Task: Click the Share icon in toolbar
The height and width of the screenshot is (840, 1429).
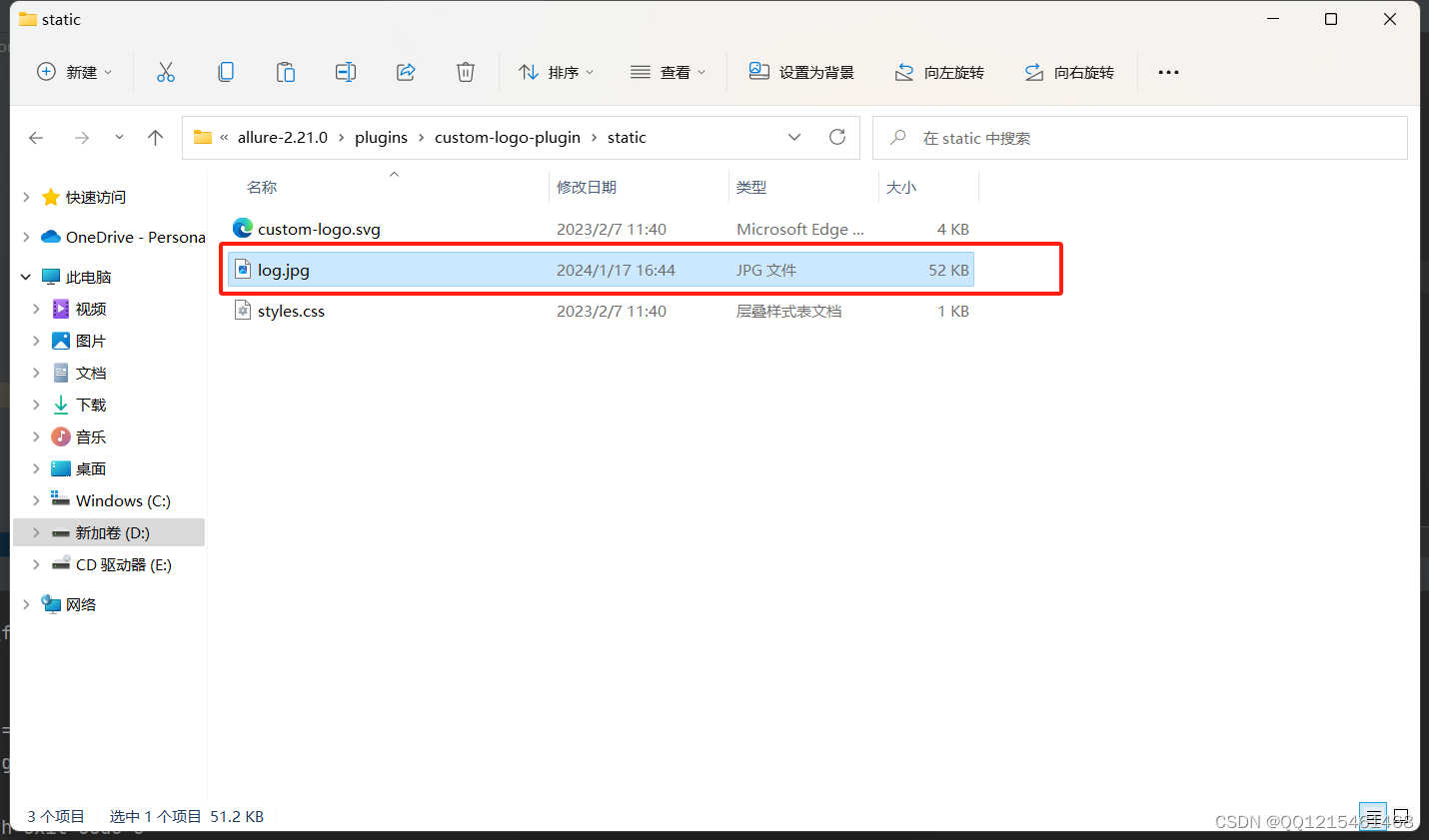Action: (406, 72)
